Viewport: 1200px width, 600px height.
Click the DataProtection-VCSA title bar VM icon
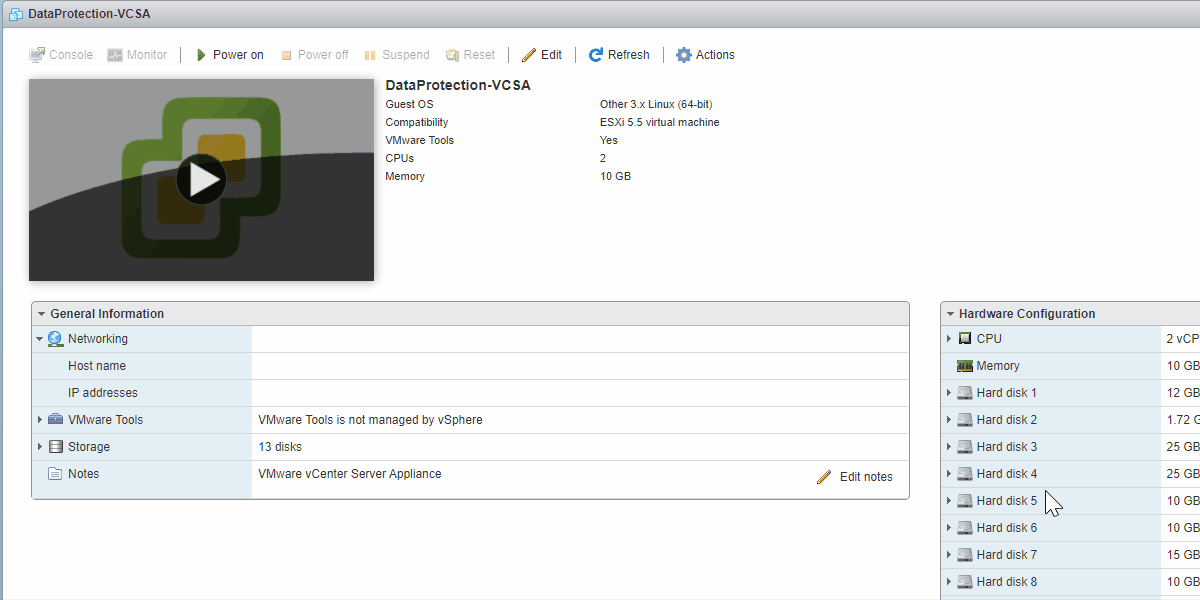click(x=16, y=14)
